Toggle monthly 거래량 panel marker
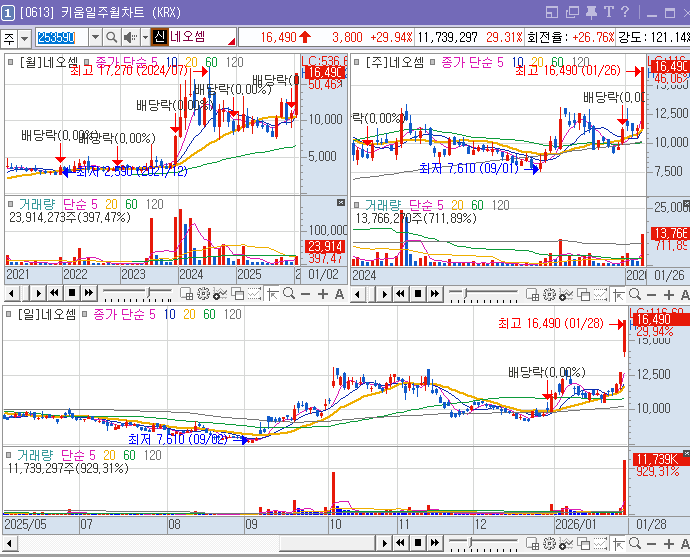 [x=11, y=204]
